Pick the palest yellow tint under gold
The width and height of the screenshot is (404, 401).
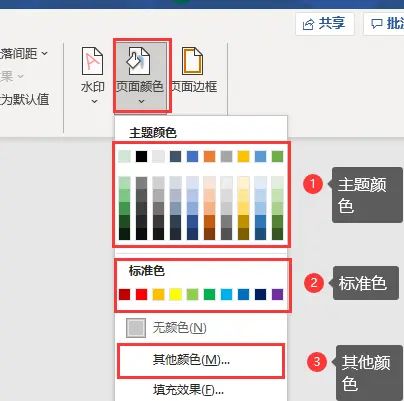243,183
